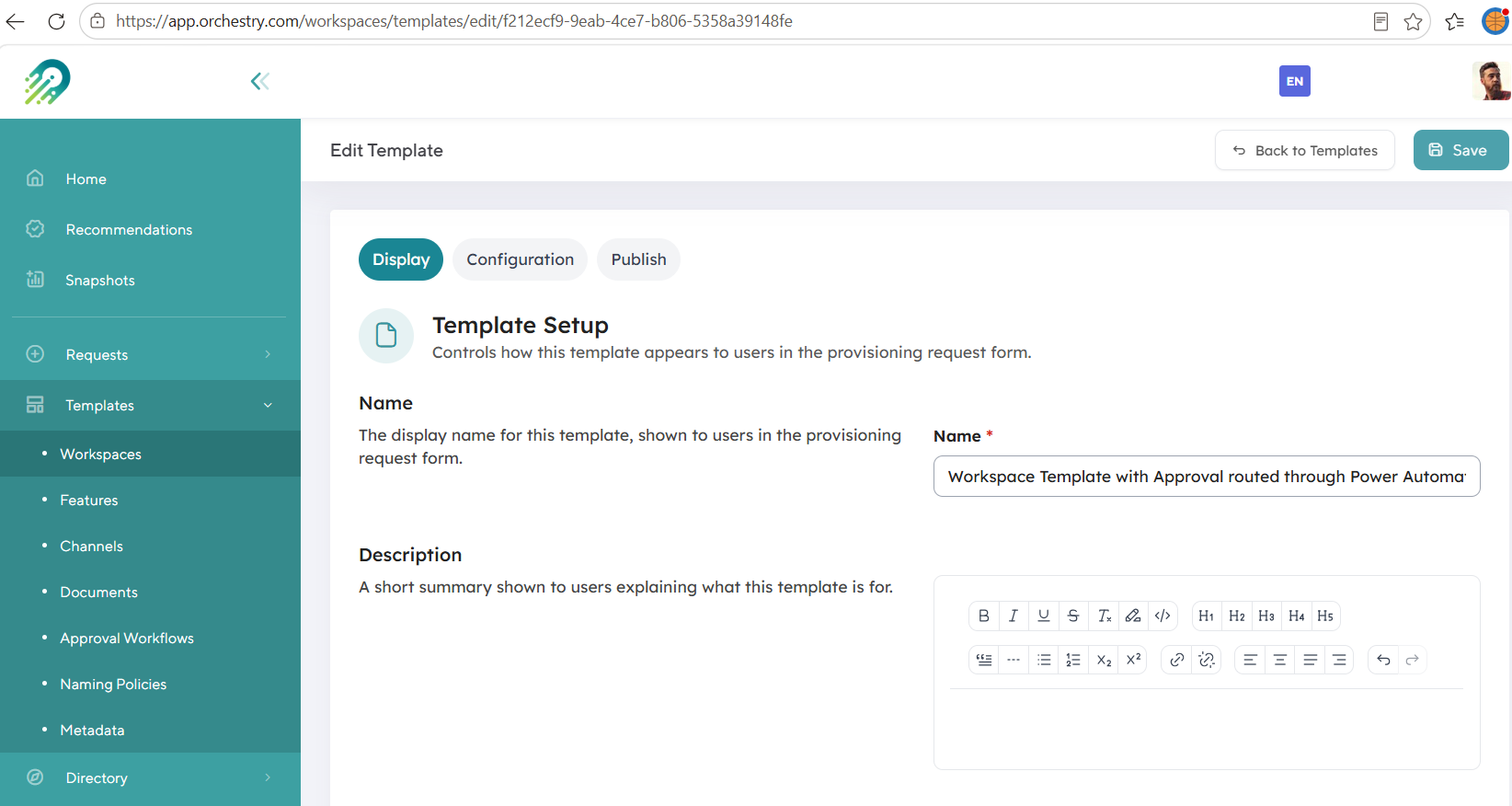Viewport: 1512px width, 806px height.
Task: Open the user profile avatar
Action: tap(1491, 81)
